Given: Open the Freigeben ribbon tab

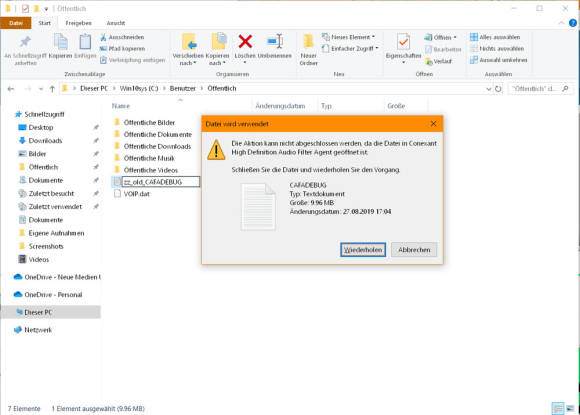Looking at the screenshot, I should pyautogui.click(x=78, y=23).
